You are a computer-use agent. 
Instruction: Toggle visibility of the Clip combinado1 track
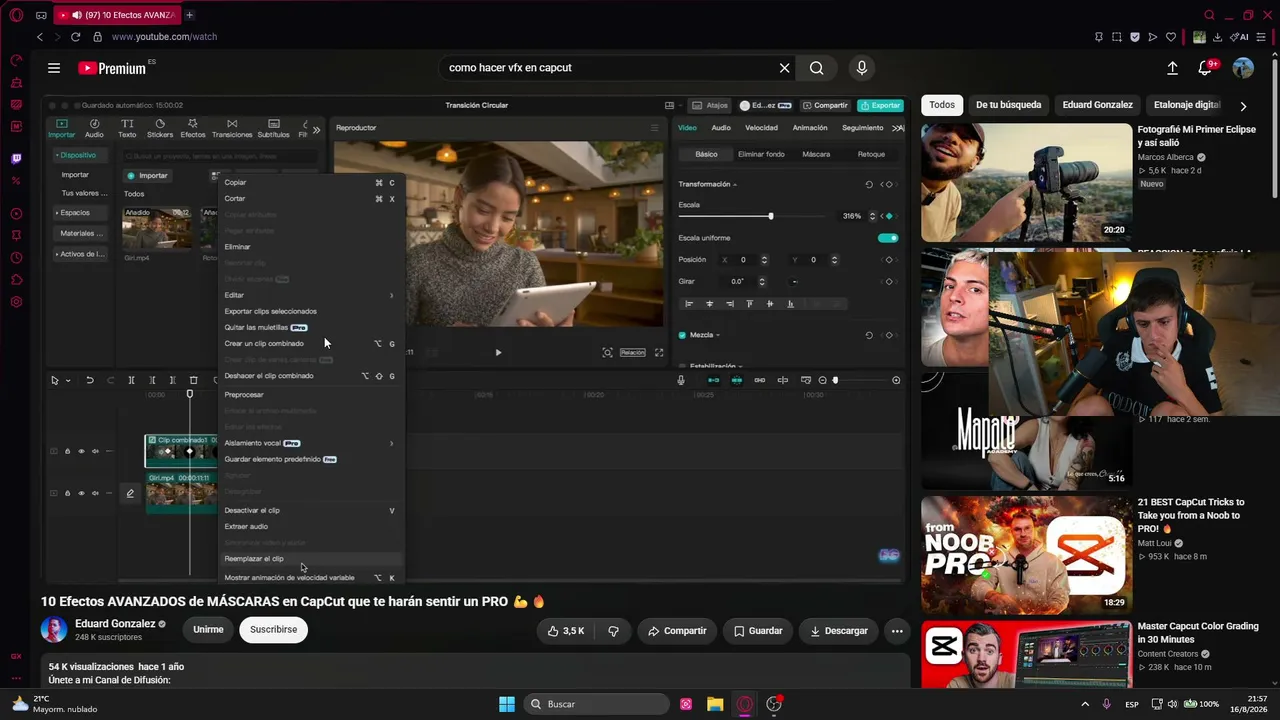(82, 451)
